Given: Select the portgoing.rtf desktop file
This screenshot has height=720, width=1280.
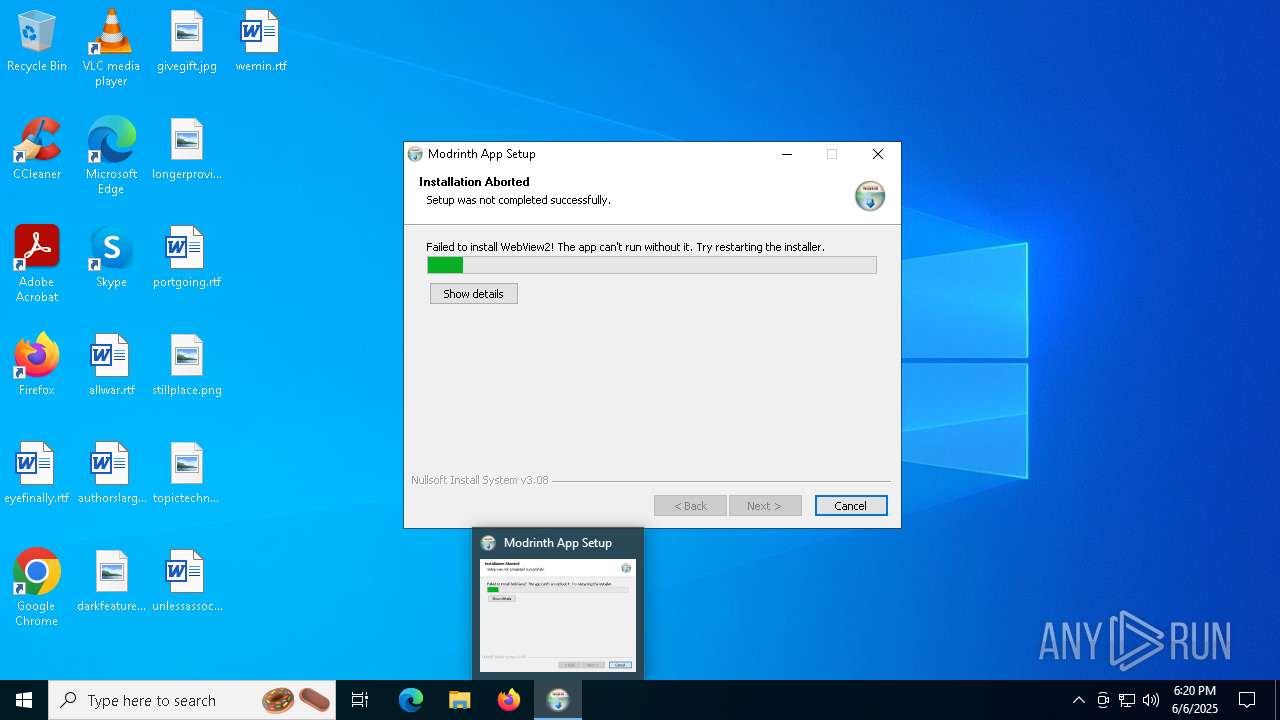Looking at the screenshot, I should click(x=187, y=257).
